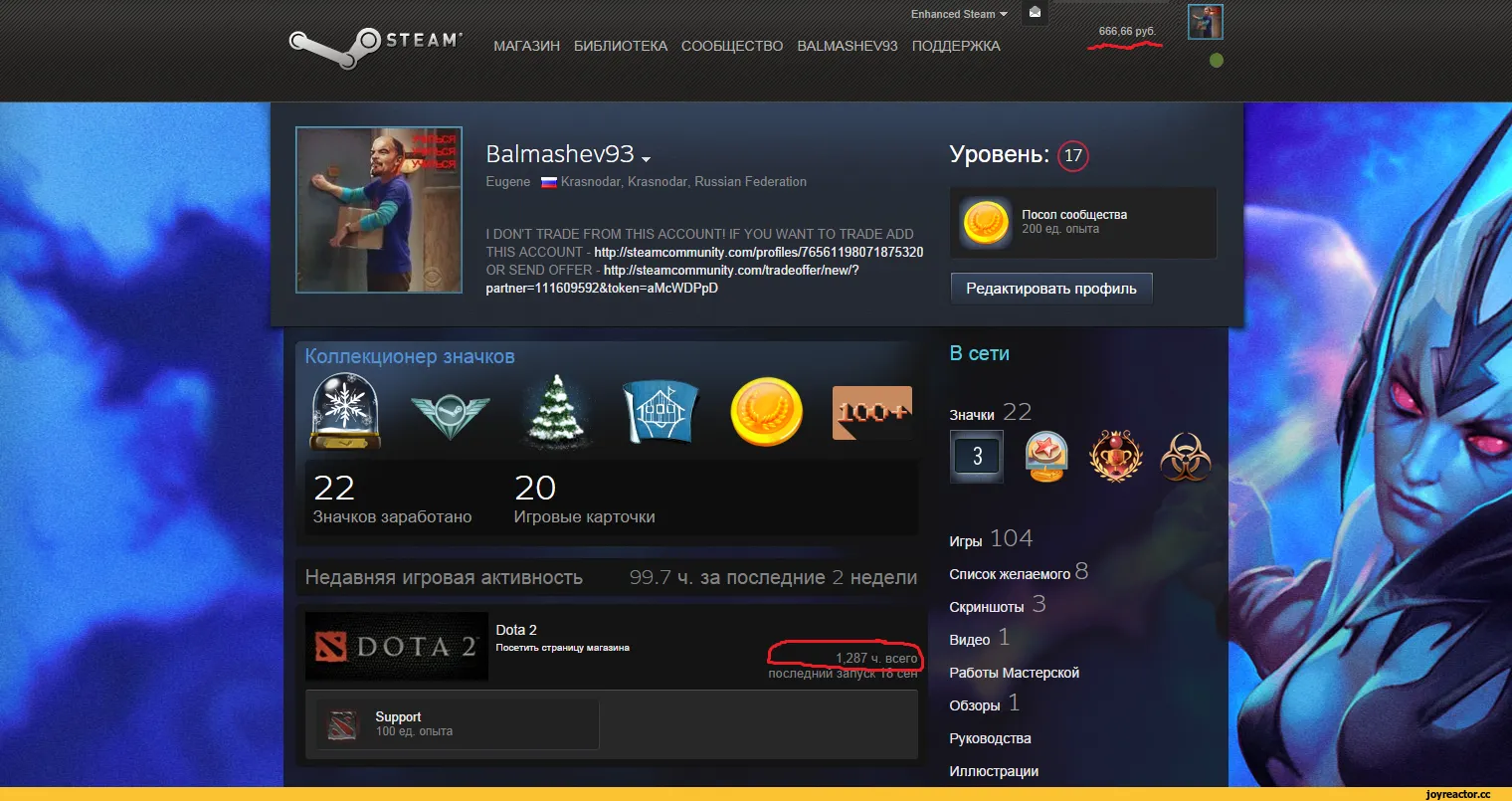The height and width of the screenshot is (801, 1512).
Task: Select the snow globe badge
Action: coord(345,411)
